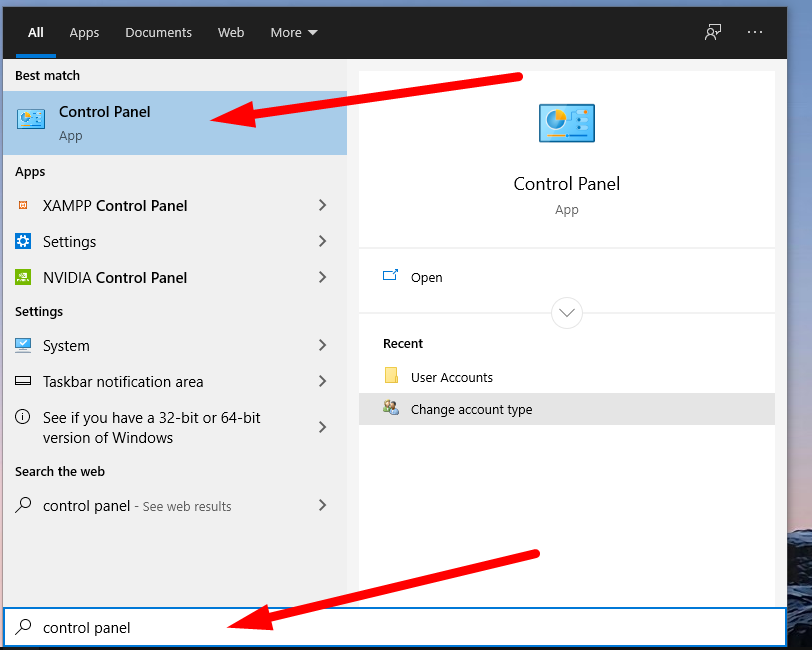Click the blue Settings gear icon
Image resolution: width=812 pixels, height=650 pixels.
coord(23,241)
